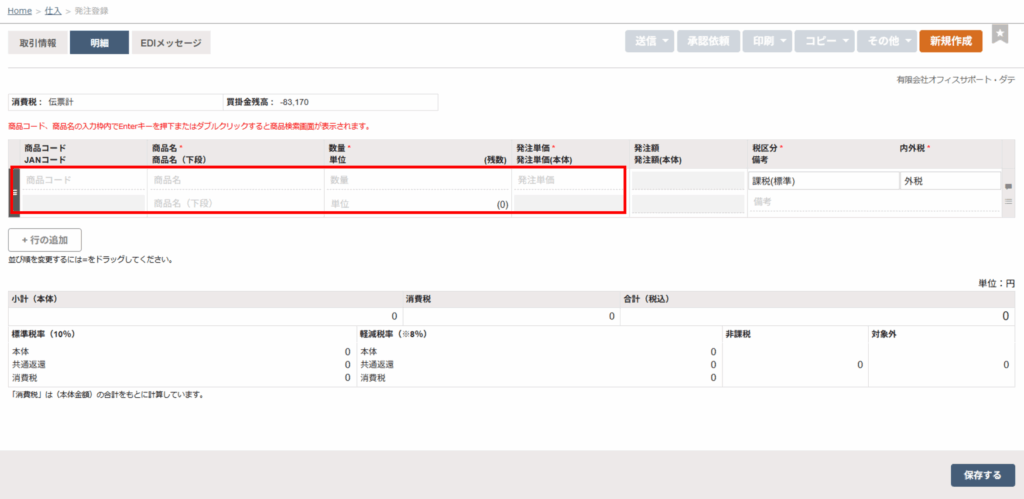This screenshot has width=1024, height=499.
Task: Click the star bookmark icon
Action: point(999,35)
